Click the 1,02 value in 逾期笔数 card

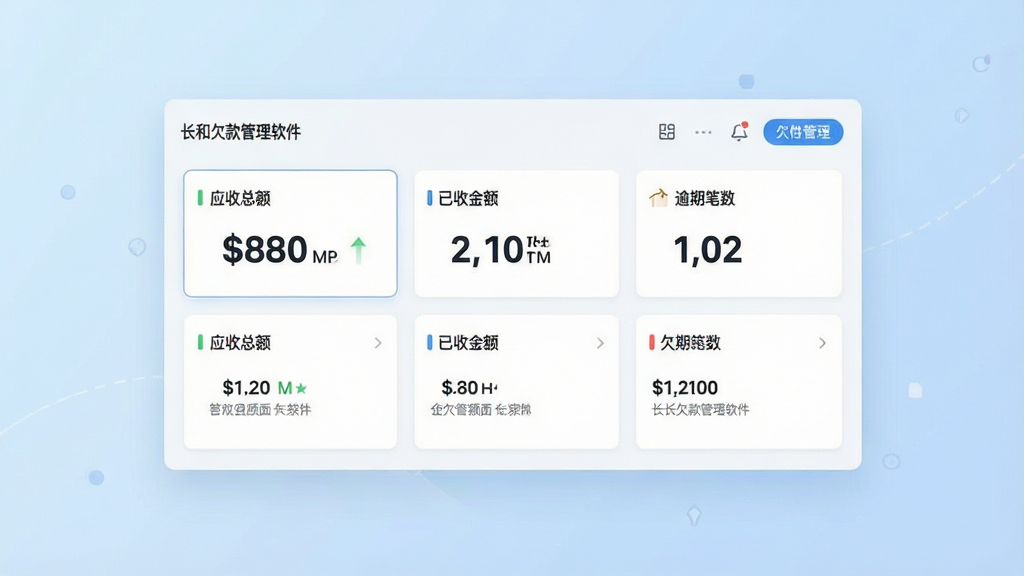click(x=708, y=250)
